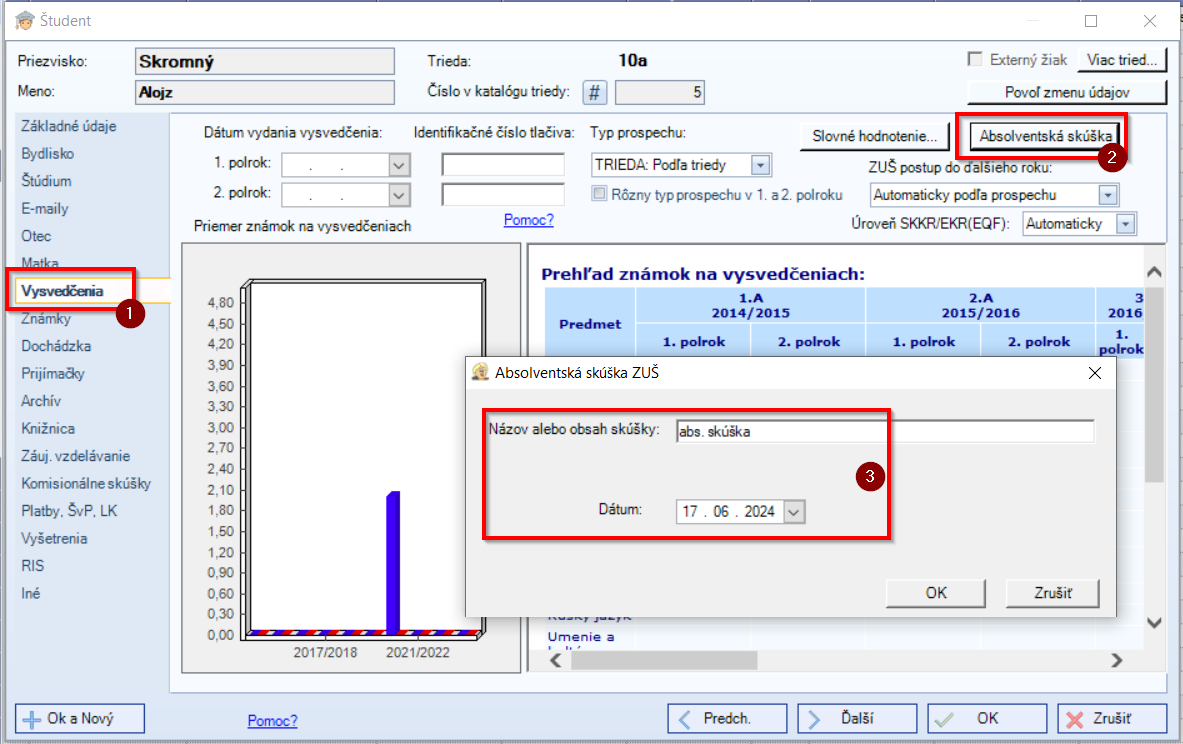This screenshot has height=744, width=1183.
Task: Open the E-maily section
Action: point(45,208)
